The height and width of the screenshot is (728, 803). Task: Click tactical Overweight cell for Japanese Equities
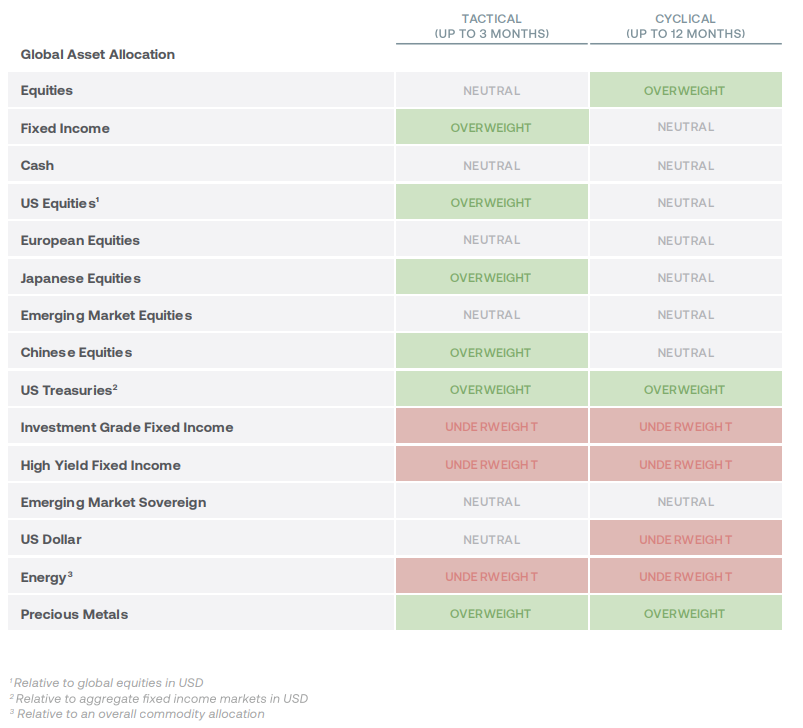(x=491, y=278)
